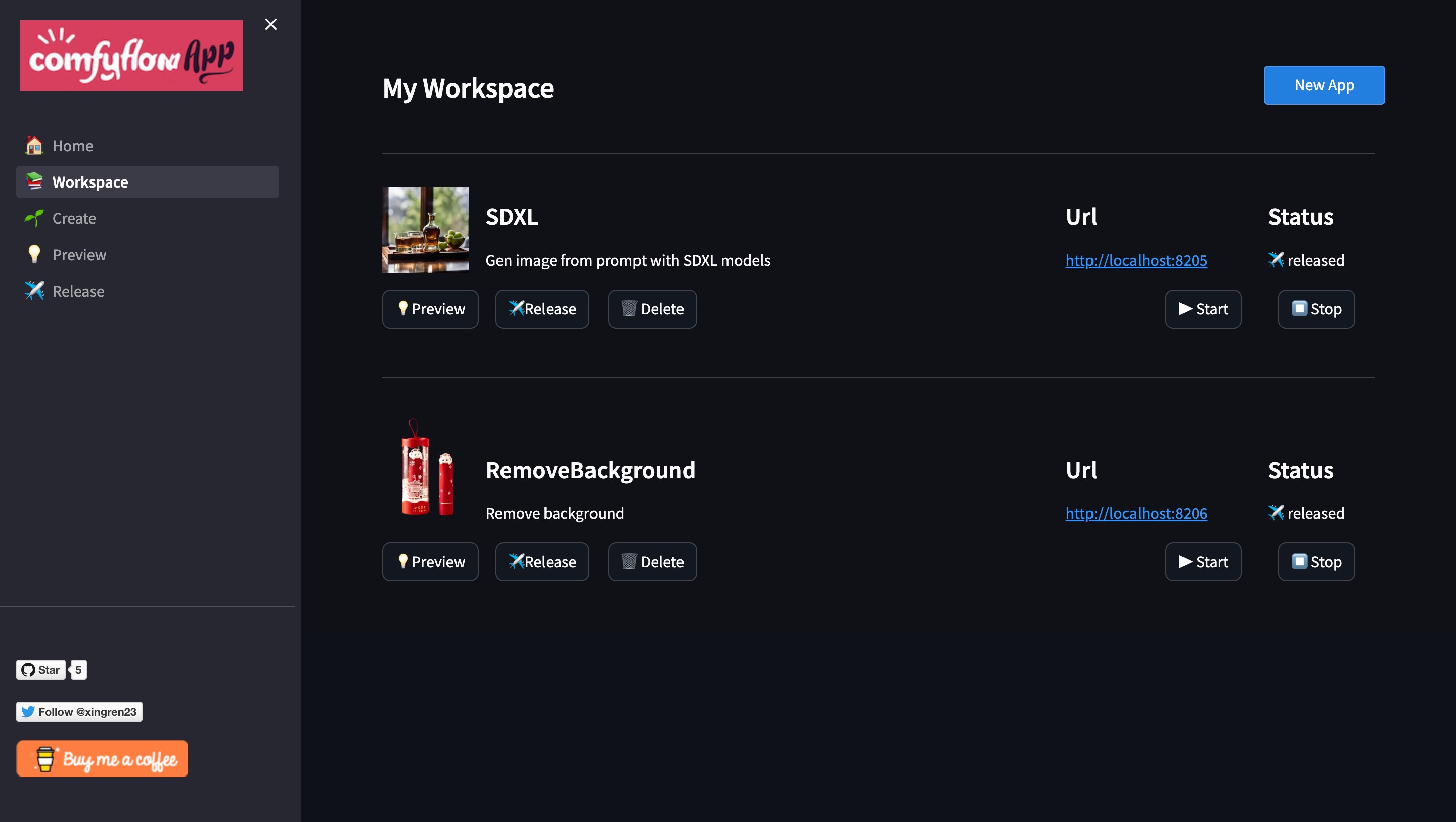Click the airplane icon next to sidebar Release
Viewport: 1456px width, 822px height.
[x=34, y=291]
